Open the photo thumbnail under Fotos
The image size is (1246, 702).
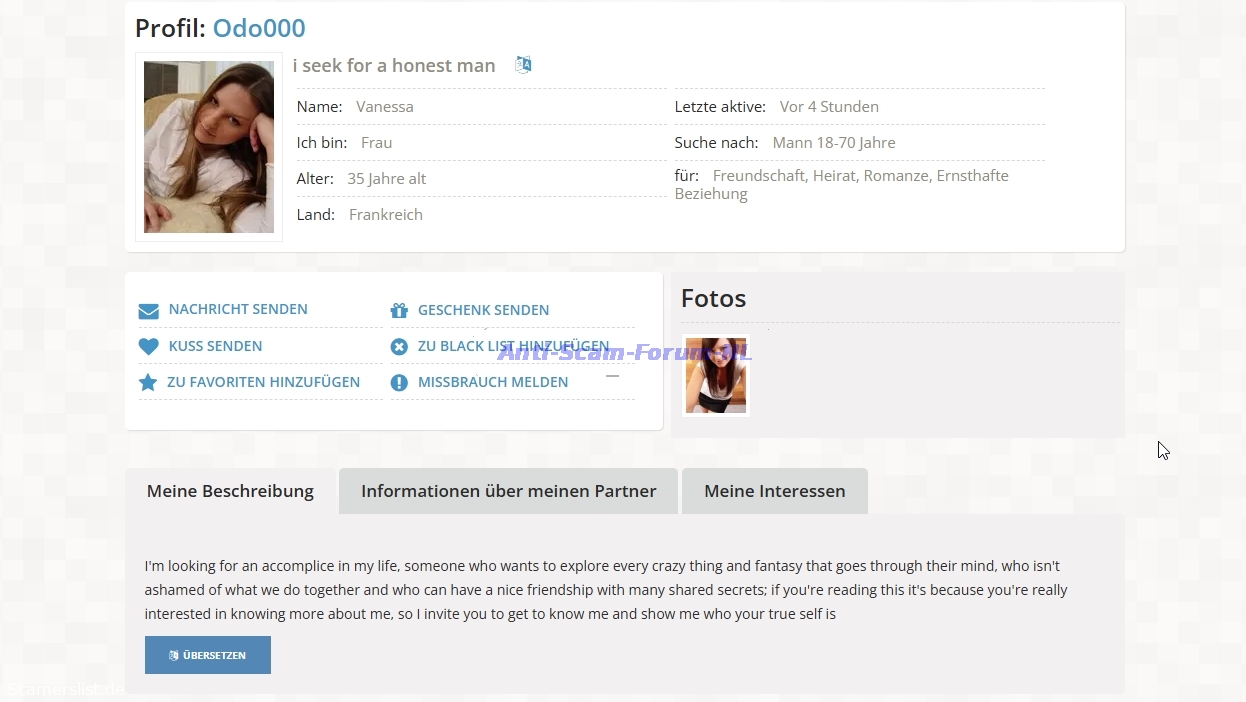click(x=716, y=376)
